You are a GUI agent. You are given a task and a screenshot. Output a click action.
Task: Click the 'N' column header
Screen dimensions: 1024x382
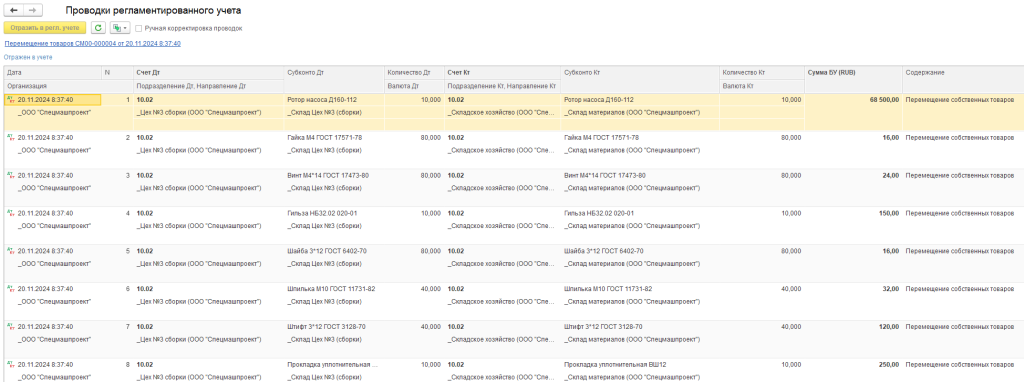118,72
